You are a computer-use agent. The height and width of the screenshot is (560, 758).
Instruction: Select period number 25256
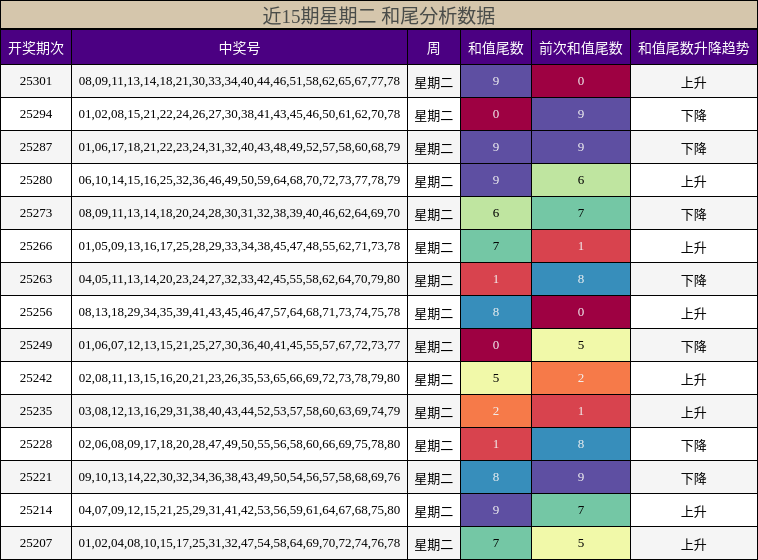coord(36,312)
